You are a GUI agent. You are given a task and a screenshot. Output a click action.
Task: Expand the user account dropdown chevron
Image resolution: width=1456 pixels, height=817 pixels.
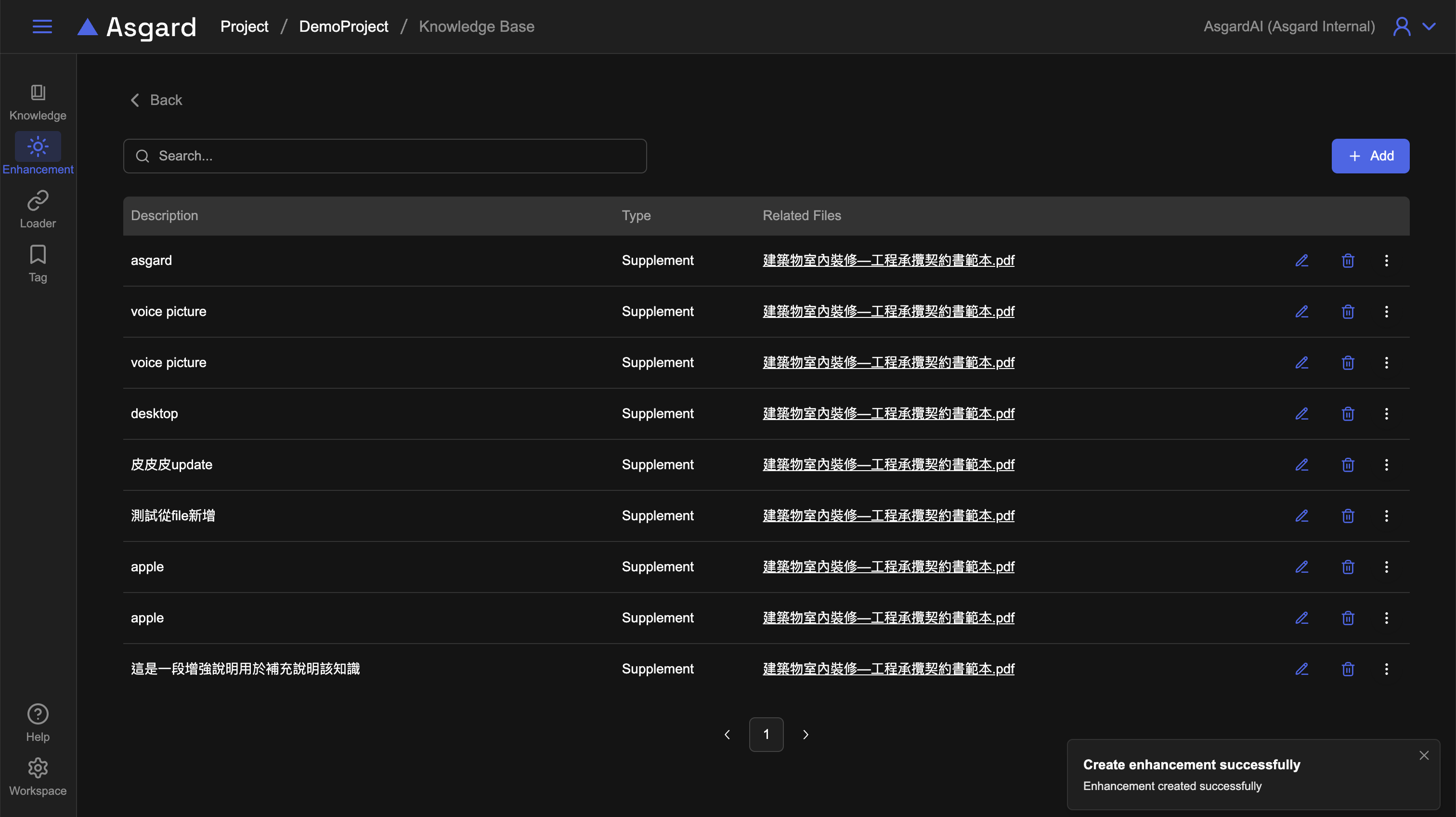(x=1428, y=26)
